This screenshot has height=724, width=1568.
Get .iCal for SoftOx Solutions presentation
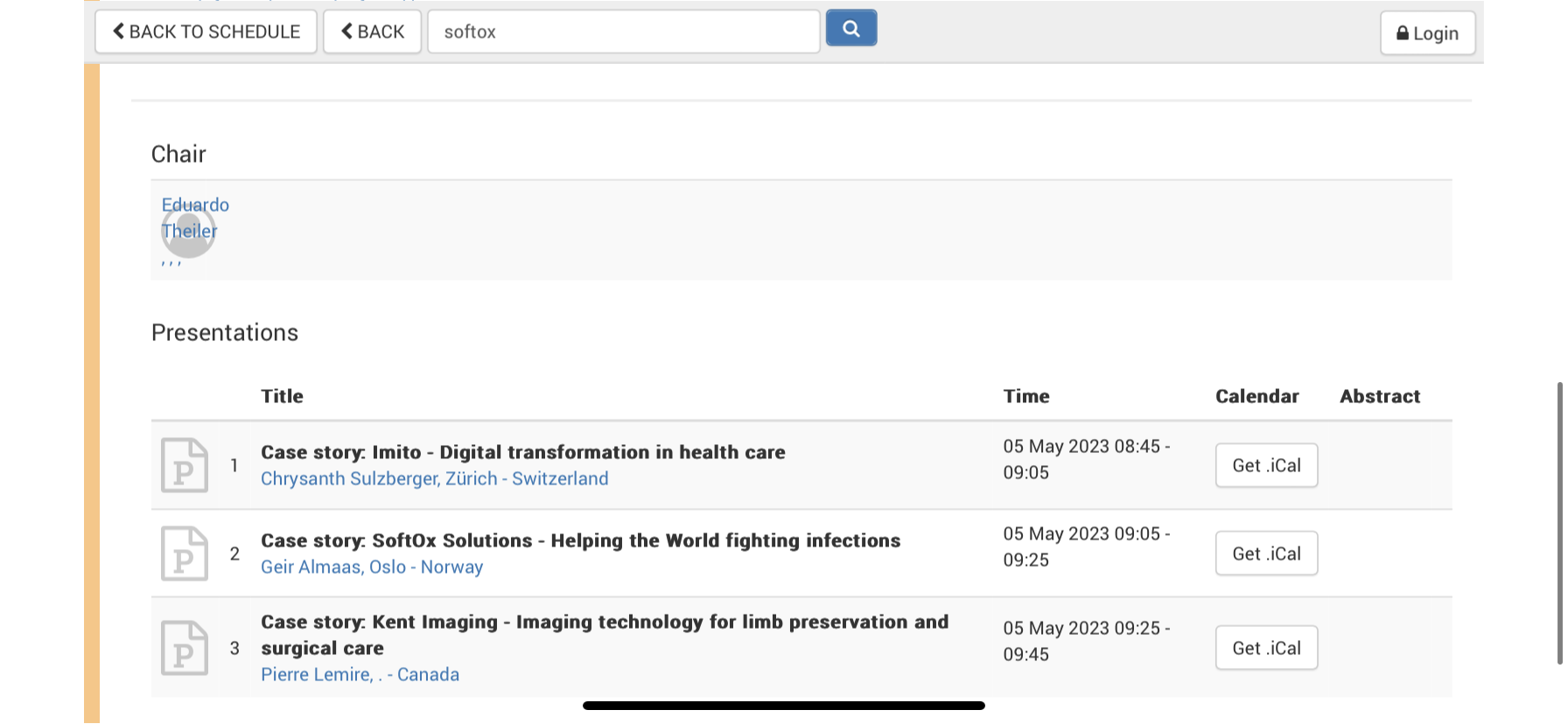(1266, 553)
